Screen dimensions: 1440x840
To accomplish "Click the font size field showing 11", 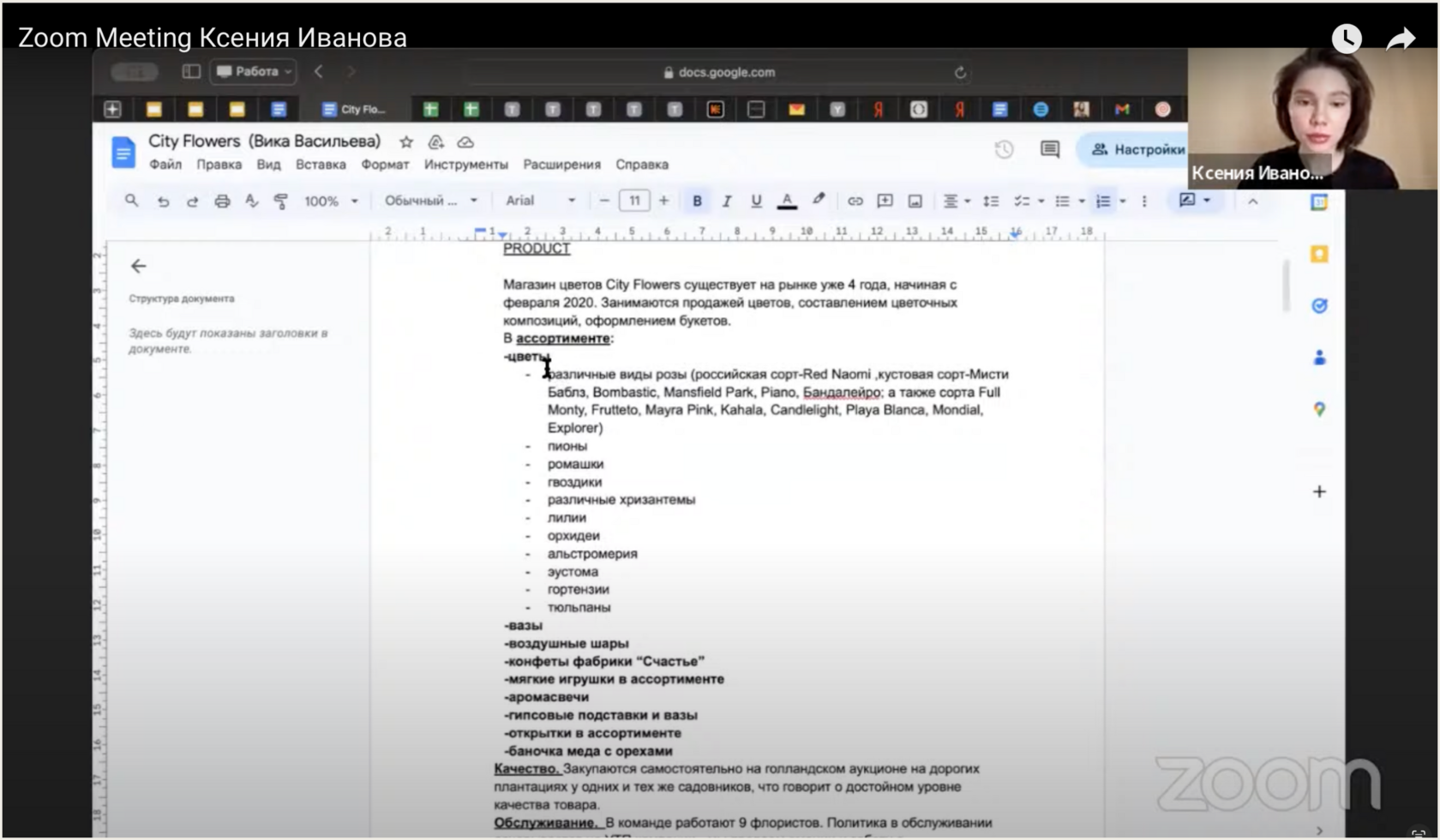I will 634,201.
